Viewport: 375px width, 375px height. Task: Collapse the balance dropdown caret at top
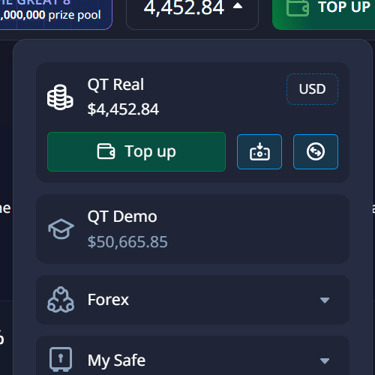[x=238, y=6]
